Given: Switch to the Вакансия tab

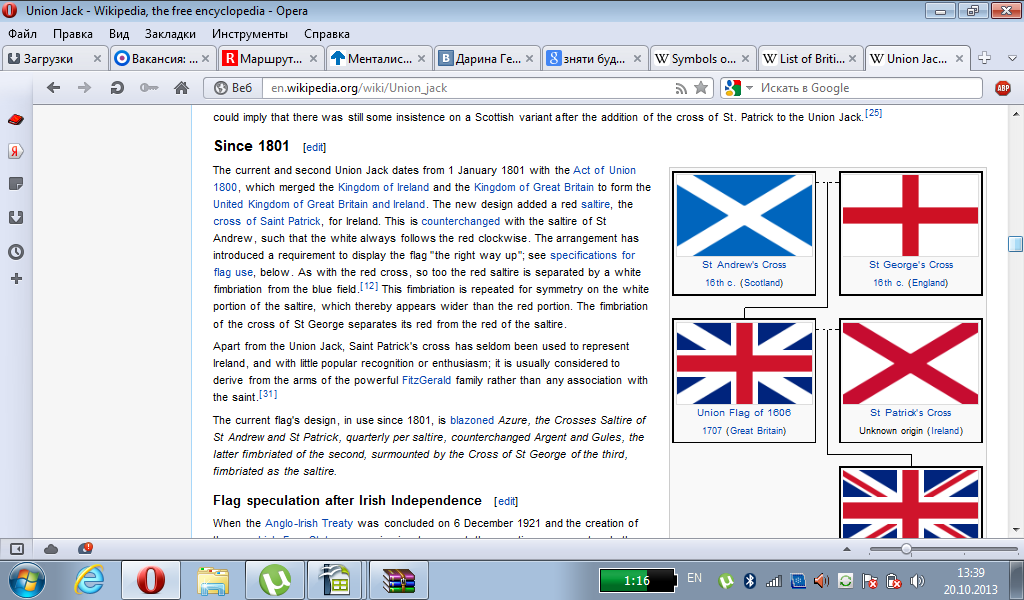Looking at the screenshot, I should tap(163, 59).
